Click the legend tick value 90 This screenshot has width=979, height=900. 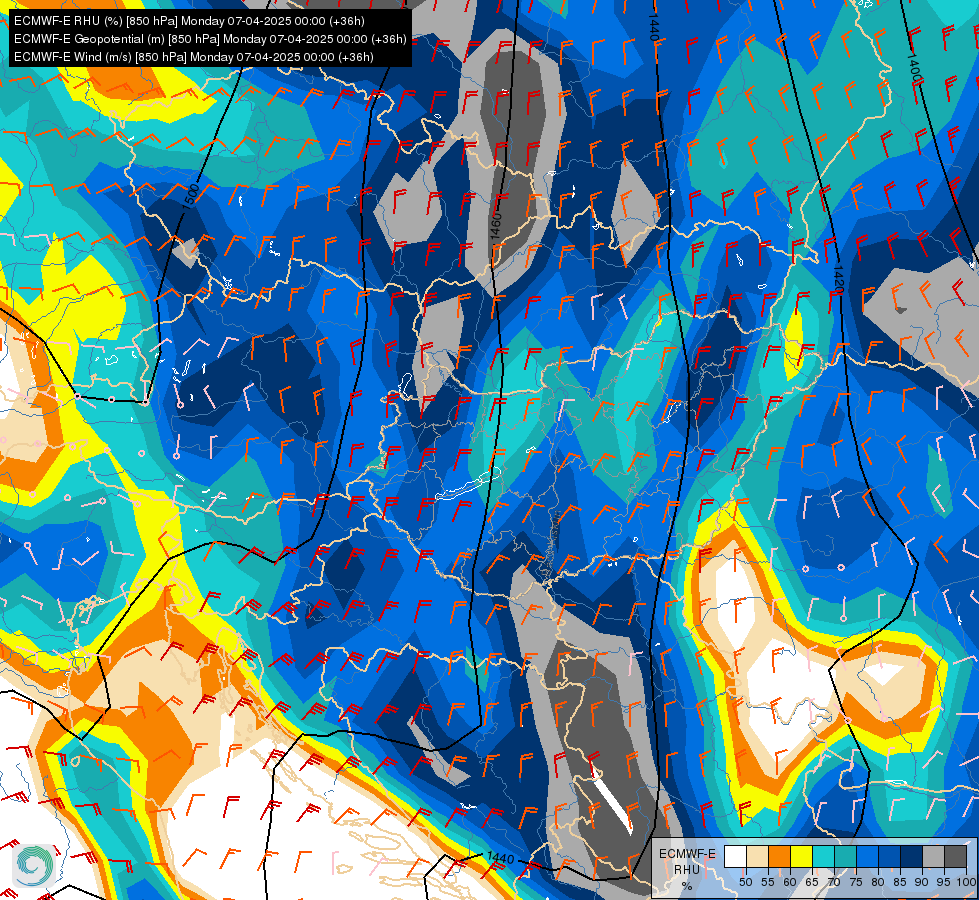[x=922, y=882]
